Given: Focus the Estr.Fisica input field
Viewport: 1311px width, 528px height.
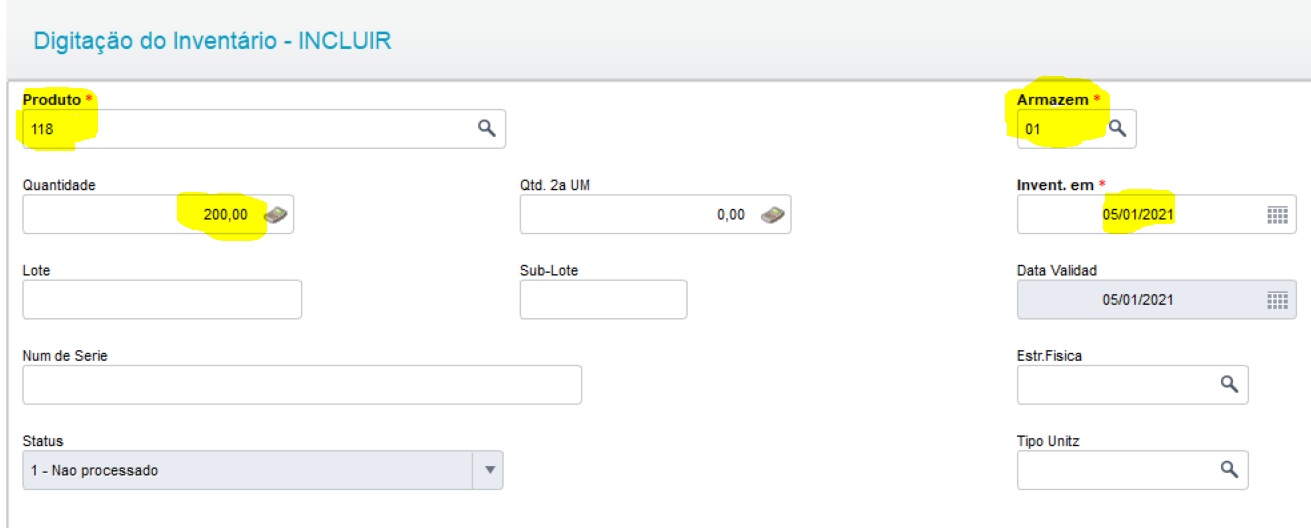Looking at the screenshot, I should coord(1132,385).
